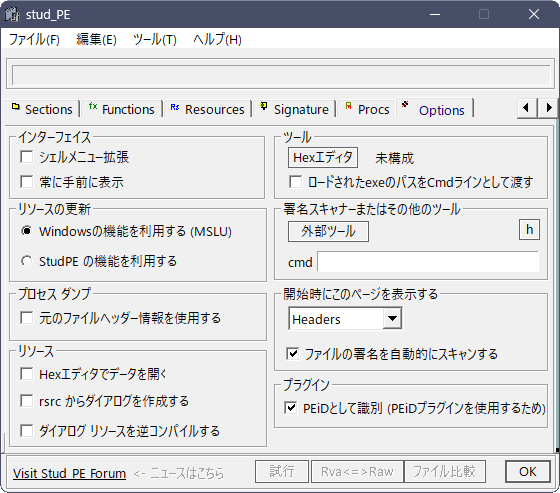Viewport: 560px width, 493px height.
Task: Click the Rva<=>Raw button
Action: point(357,472)
